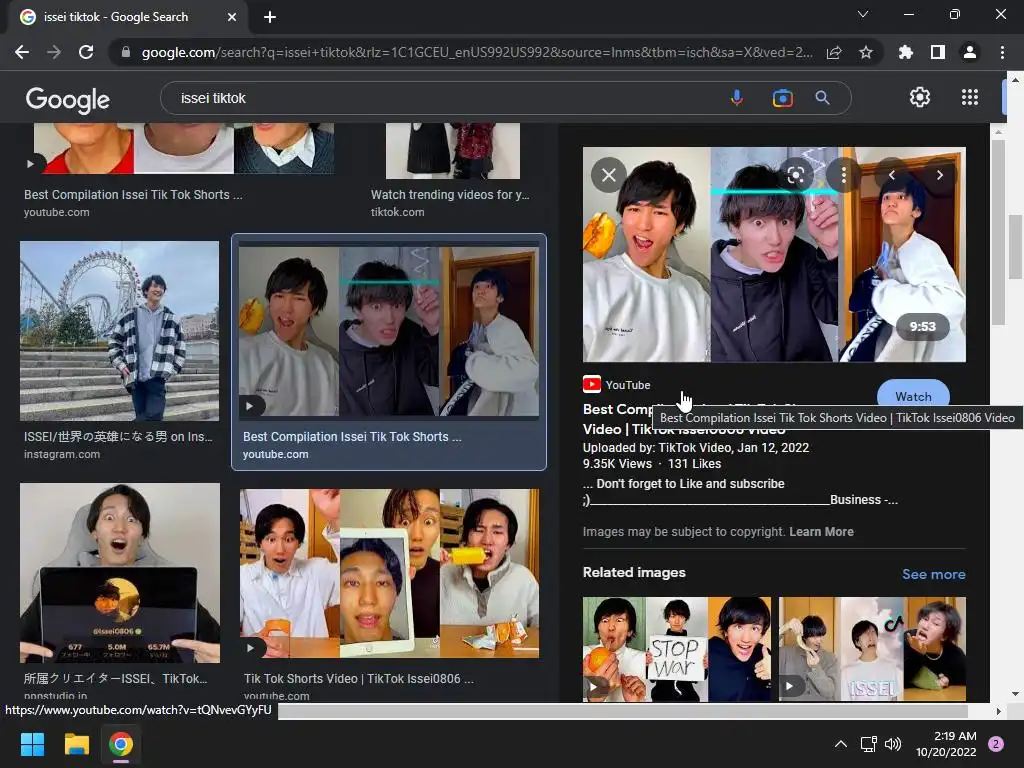Image resolution: width=1024 pixels, height=768 pixels.
Task: Click the share page icon in address bar
Action: [834, 53]
